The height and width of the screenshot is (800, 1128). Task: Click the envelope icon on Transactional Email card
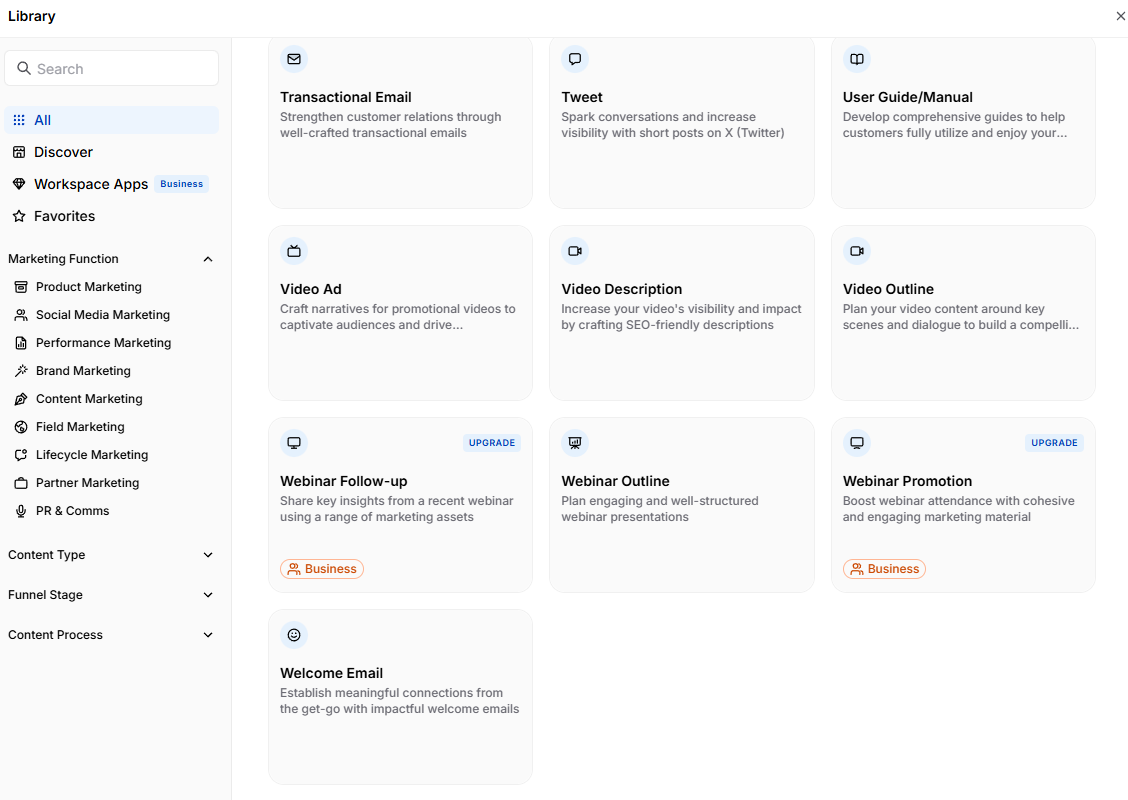294,59
